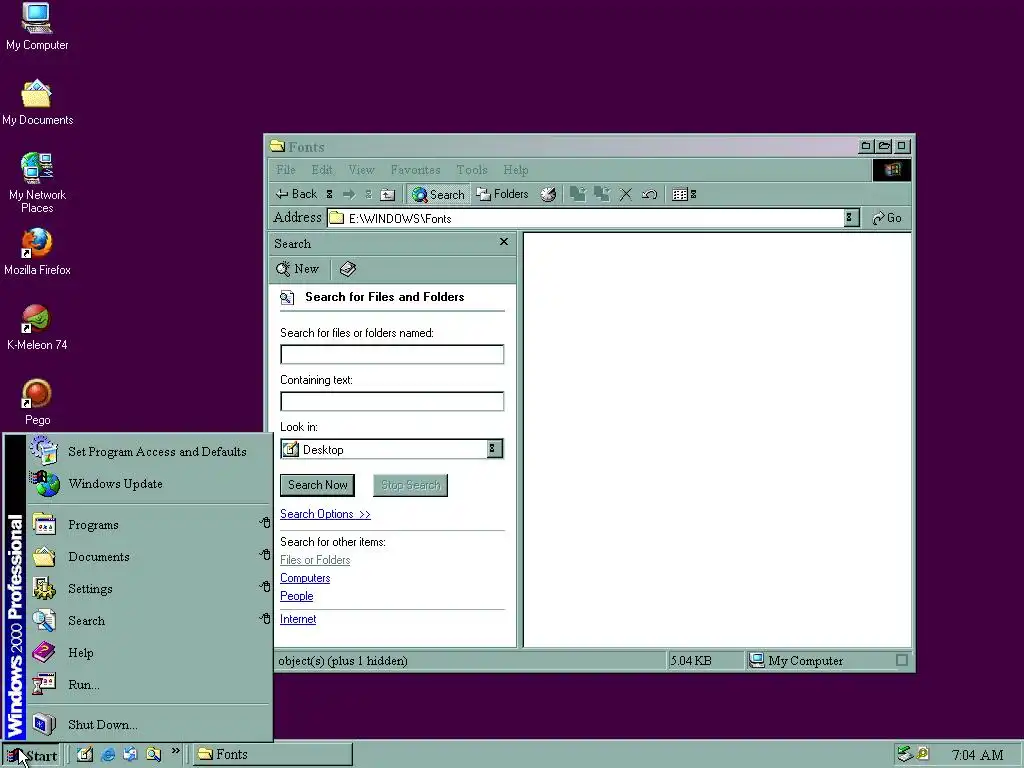
Task: Open the Favorites menu
Action: pos(415,170)
